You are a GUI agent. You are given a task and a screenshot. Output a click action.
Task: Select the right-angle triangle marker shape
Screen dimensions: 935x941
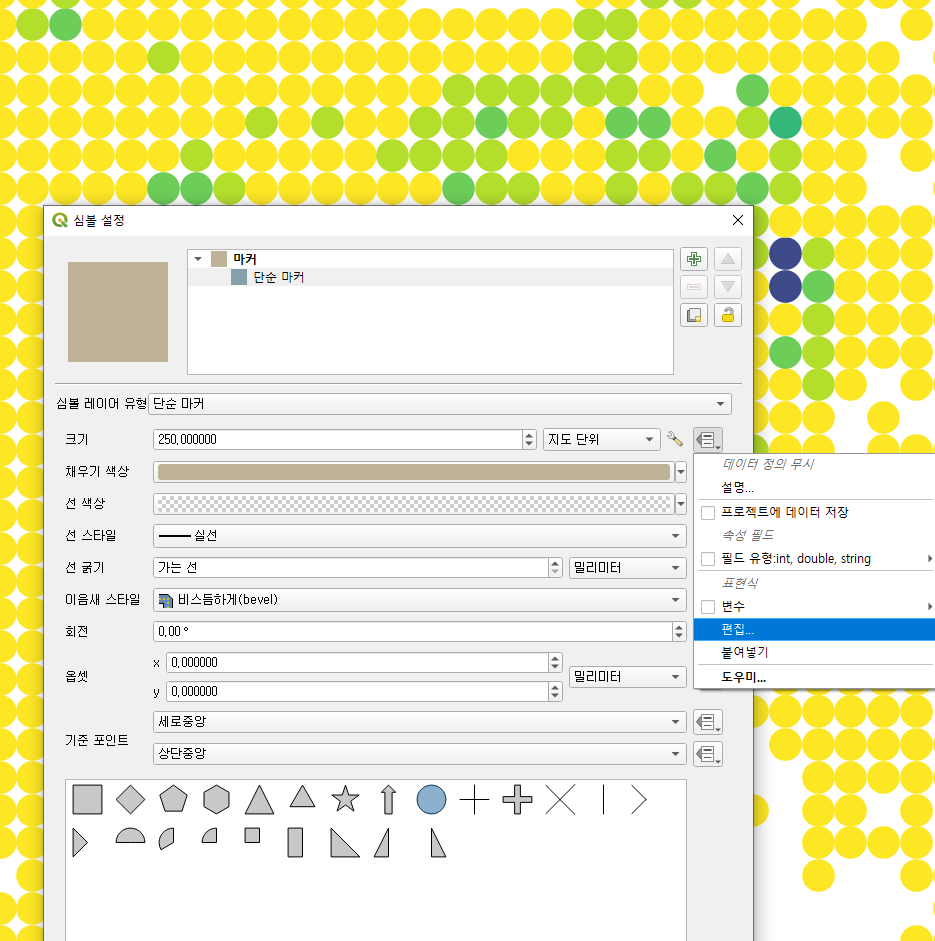[345, 843]
